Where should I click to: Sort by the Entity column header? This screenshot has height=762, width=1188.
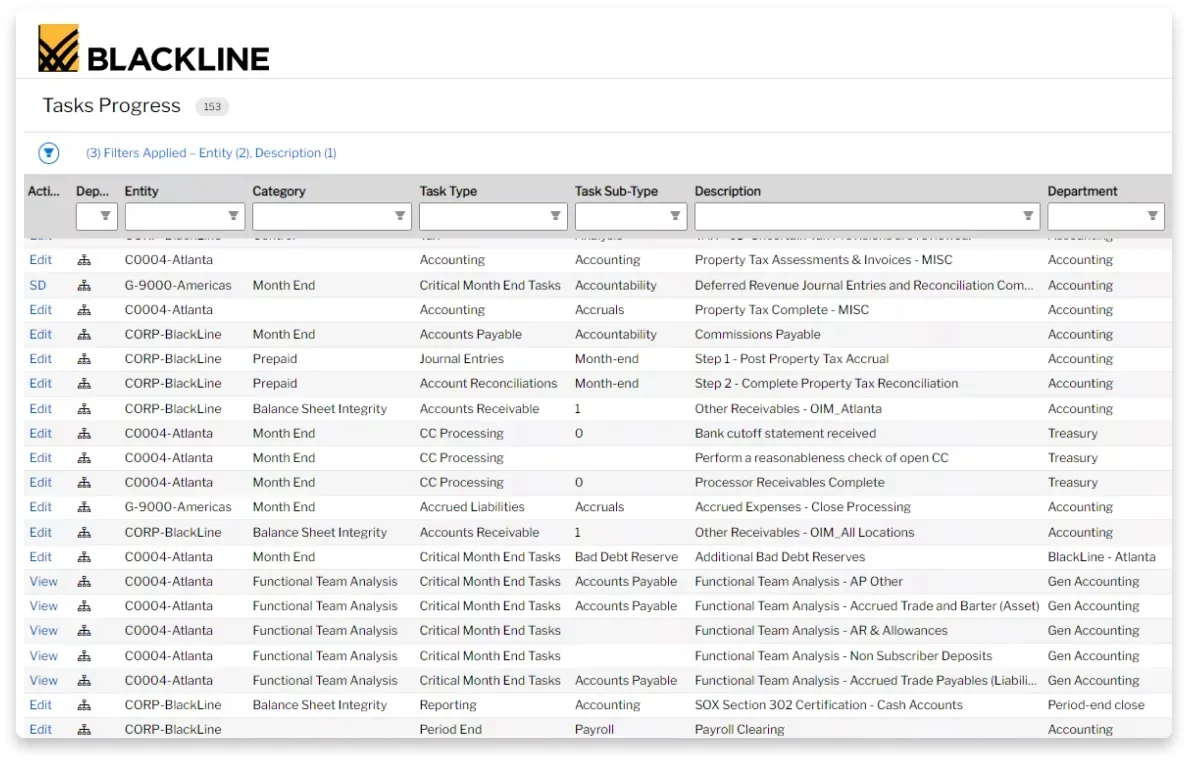[x=142, y=191]
